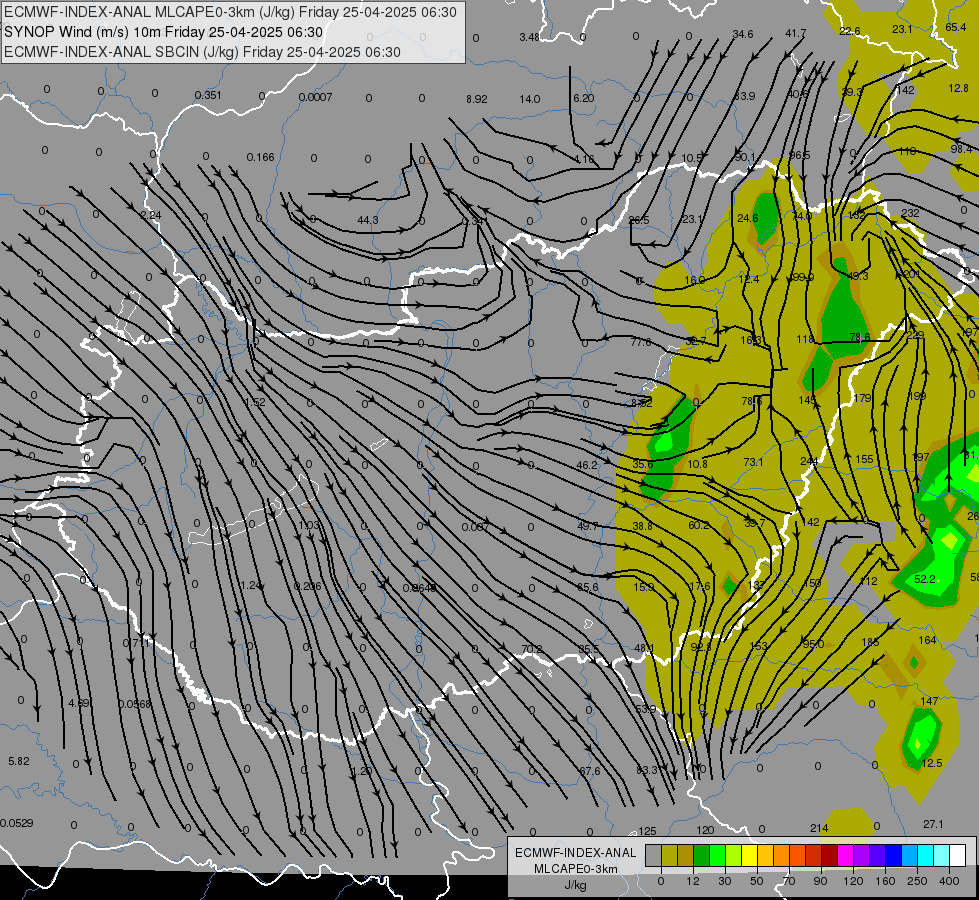Click the bright green legend swatch
Image resolution: width=979 pixels, height=900 pixels.
tap(717, 856)
